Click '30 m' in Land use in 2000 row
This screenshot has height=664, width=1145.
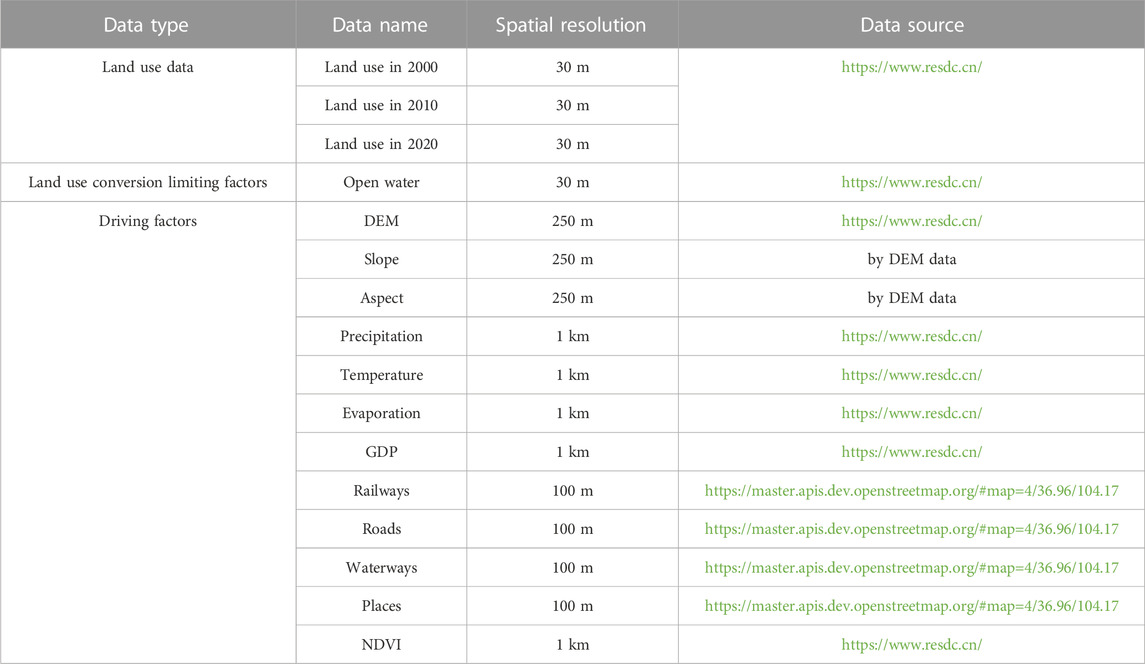(x=572, y=67)
